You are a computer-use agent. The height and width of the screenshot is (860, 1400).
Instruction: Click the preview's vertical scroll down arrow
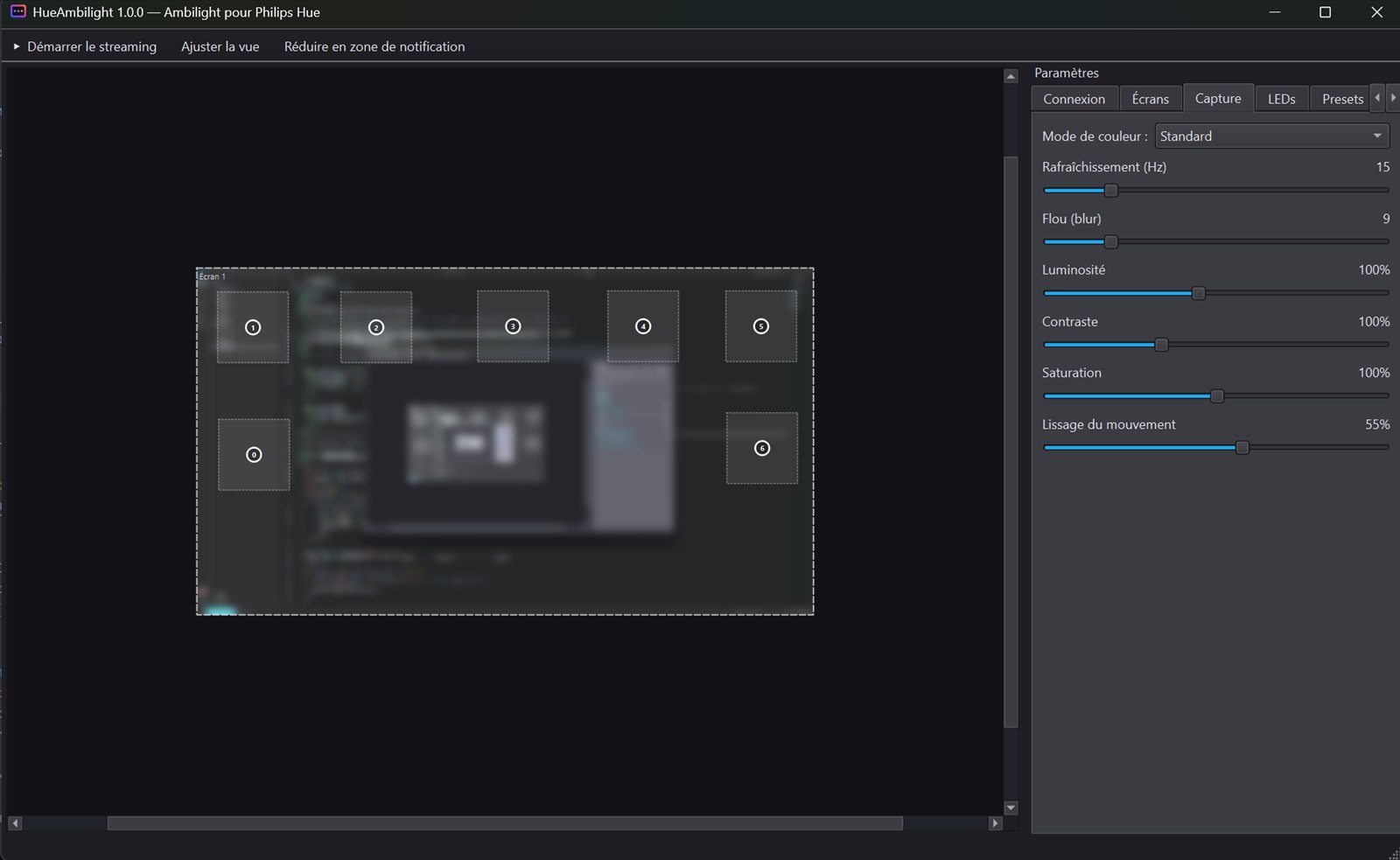(x=1011, y=808)
